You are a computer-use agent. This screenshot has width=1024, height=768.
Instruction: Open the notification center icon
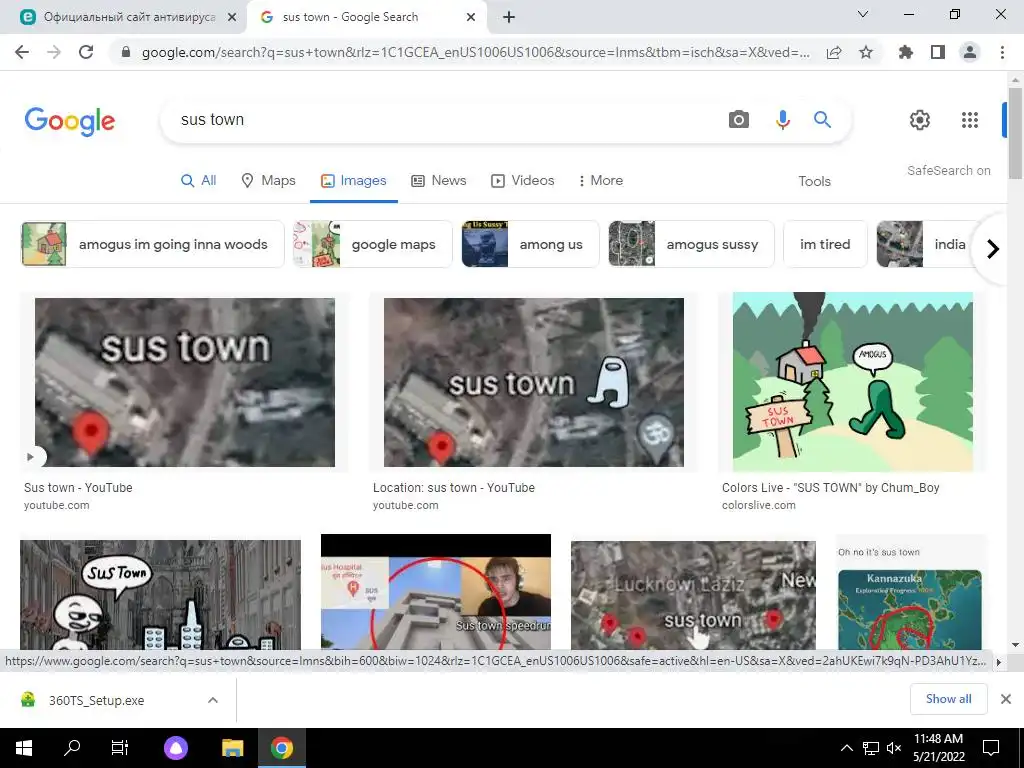pos(991,748)
